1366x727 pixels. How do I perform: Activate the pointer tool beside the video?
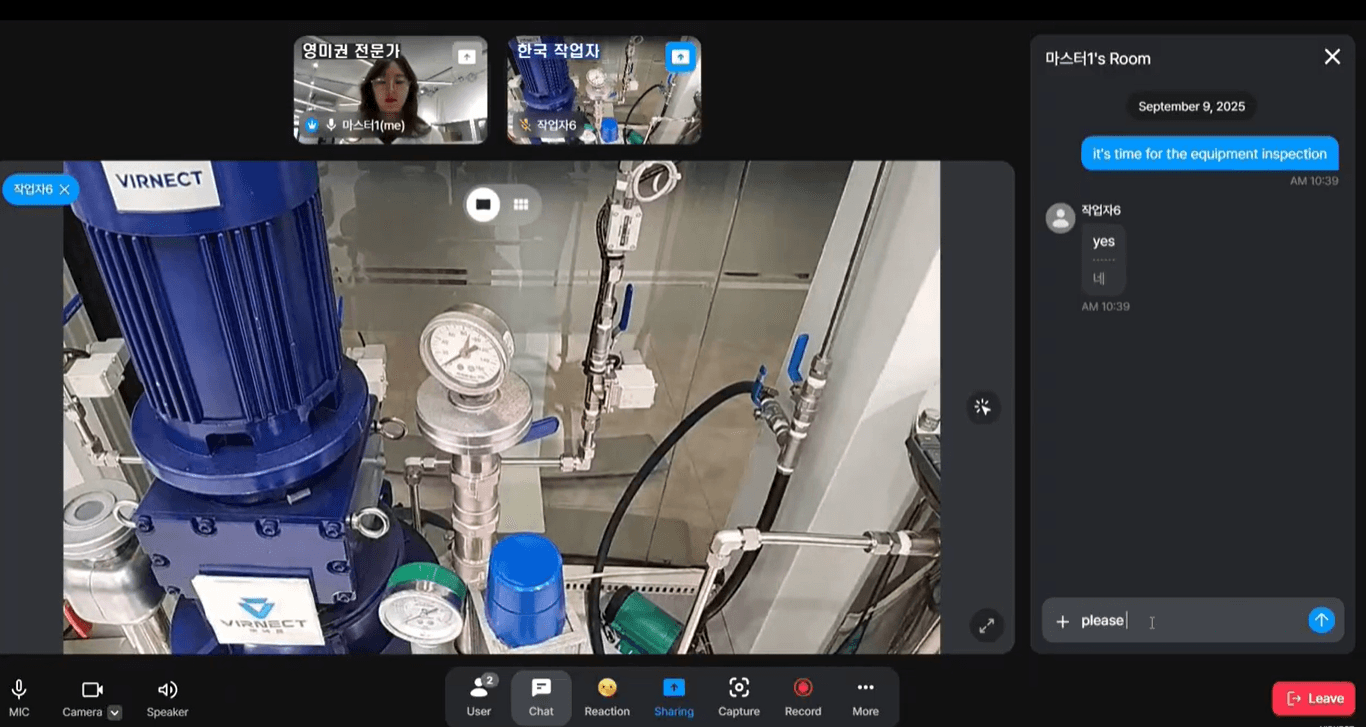(983, 407)
